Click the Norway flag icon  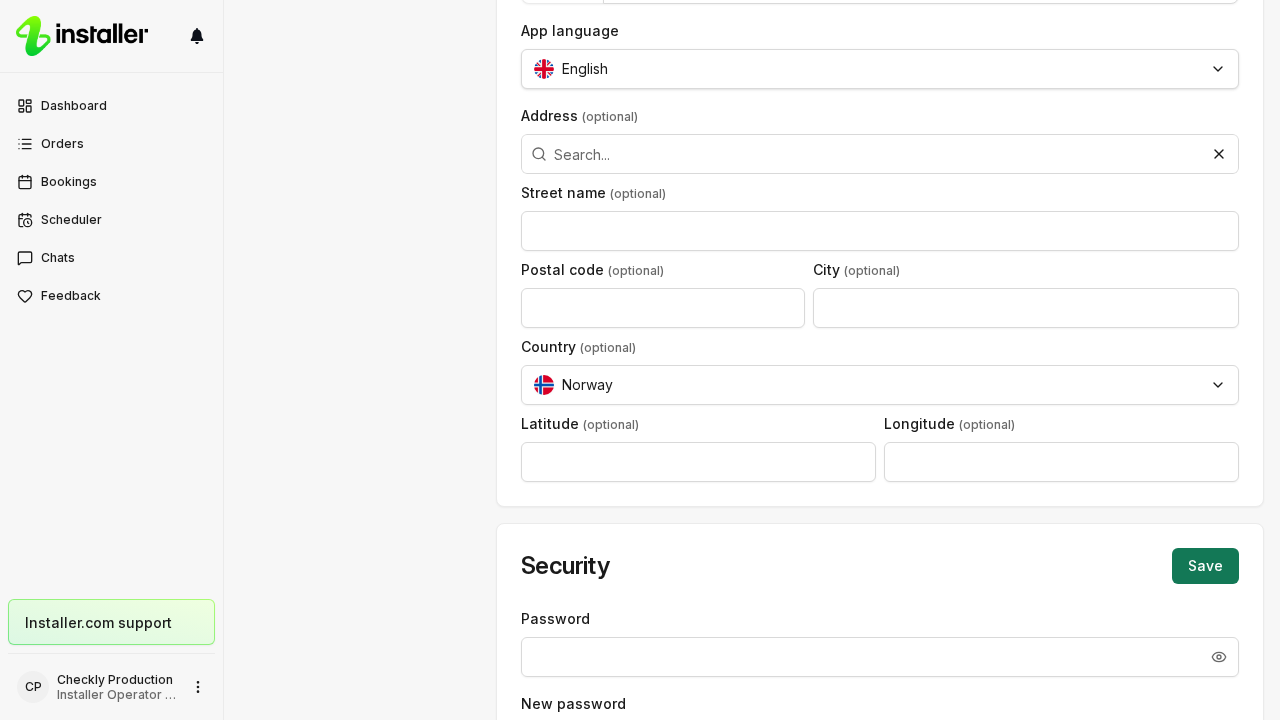544,385
